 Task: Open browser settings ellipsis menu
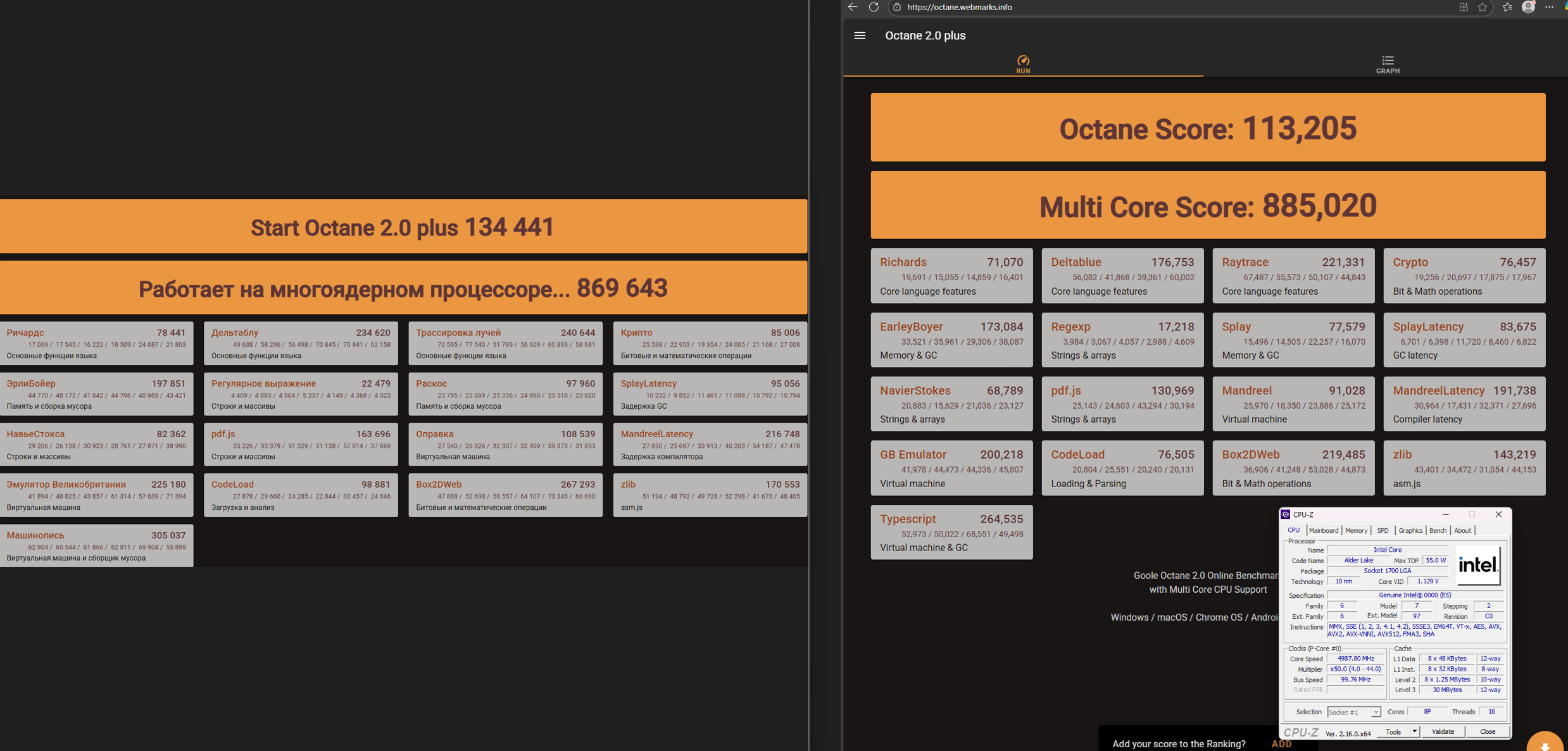[x=1549, y=7]
